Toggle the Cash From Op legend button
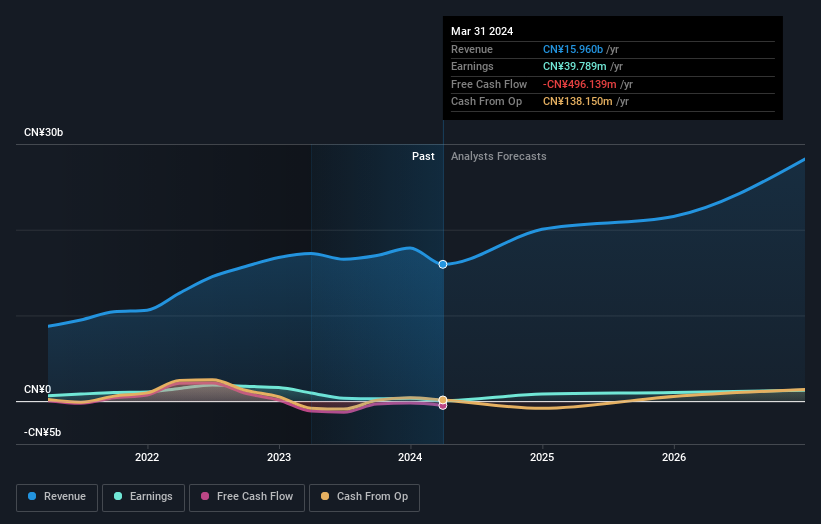 pyautogui.click(x=364, y=497)
